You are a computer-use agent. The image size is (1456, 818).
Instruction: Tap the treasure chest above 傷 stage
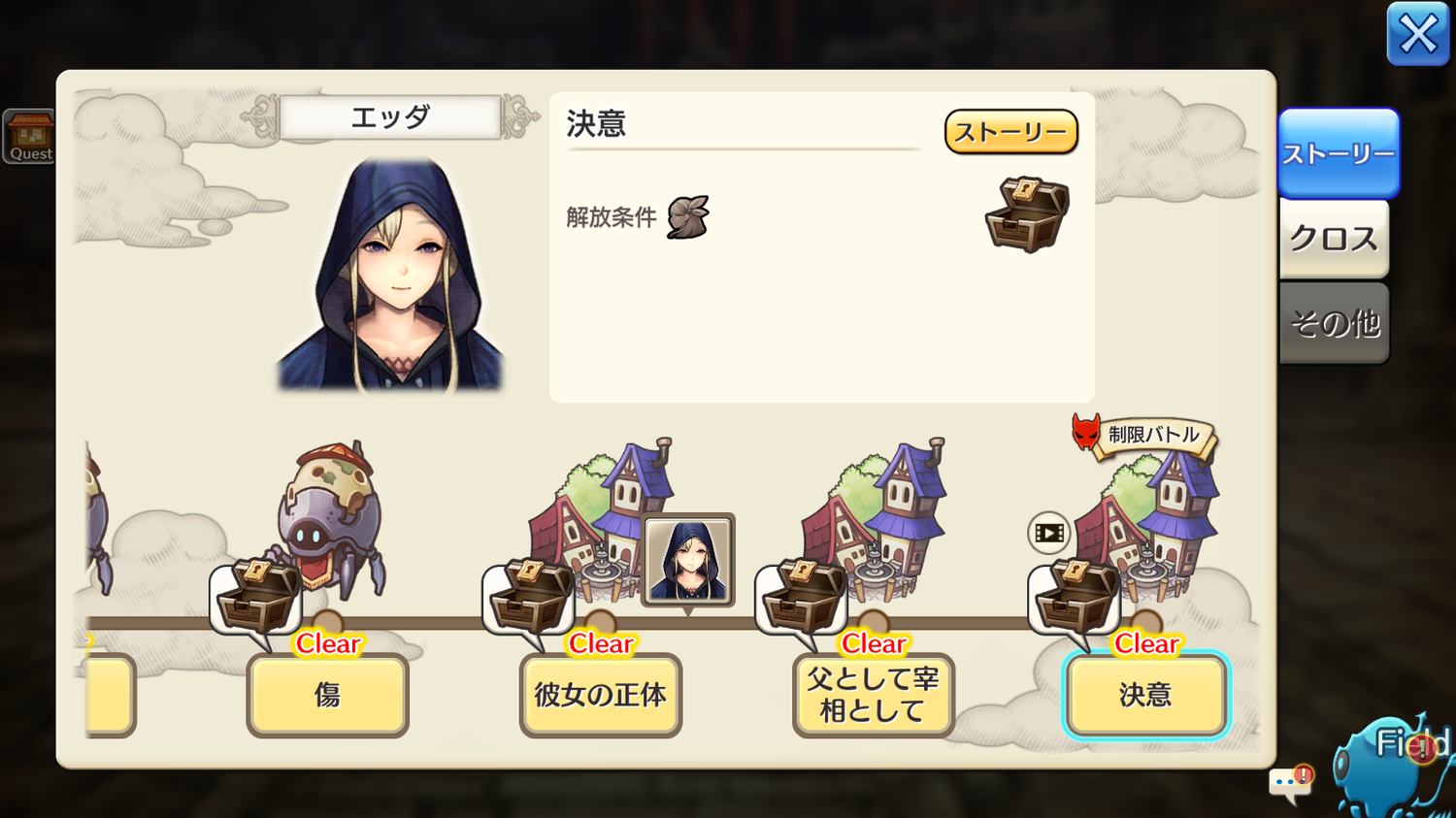click(257, 597)
